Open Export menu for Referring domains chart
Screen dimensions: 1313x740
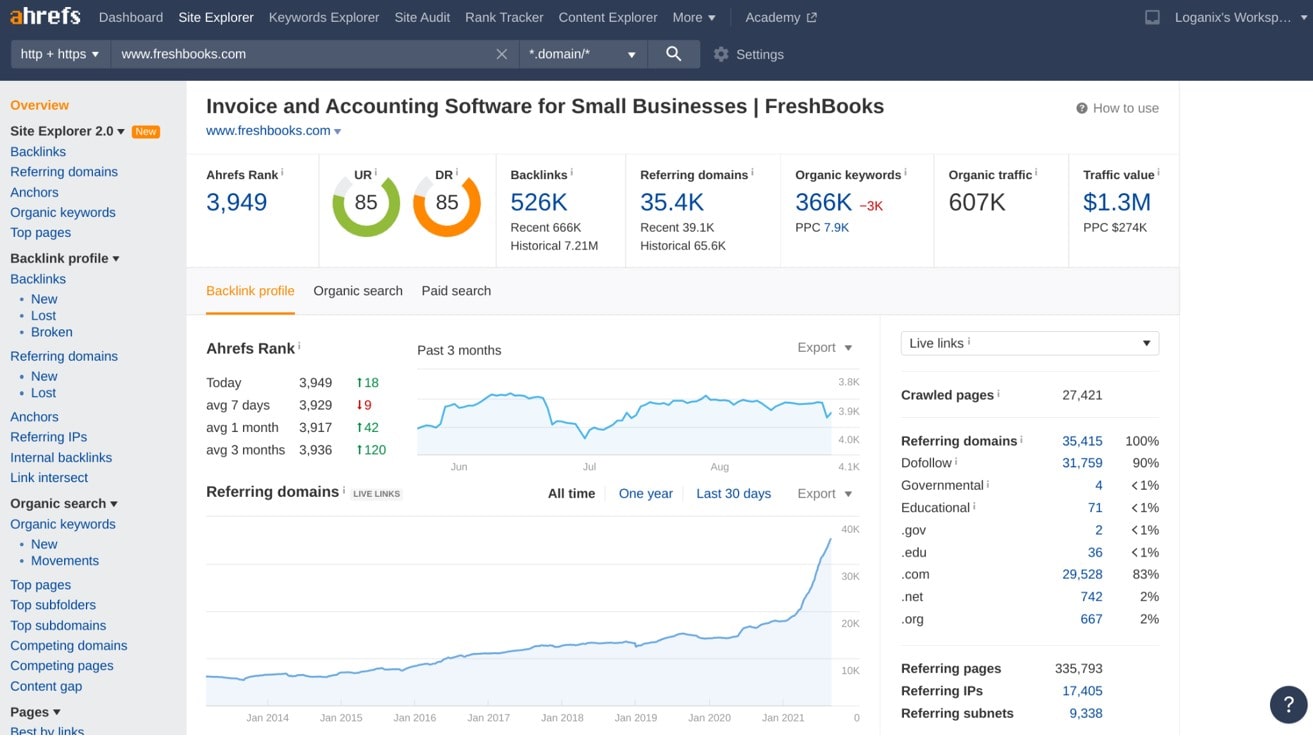825,493
